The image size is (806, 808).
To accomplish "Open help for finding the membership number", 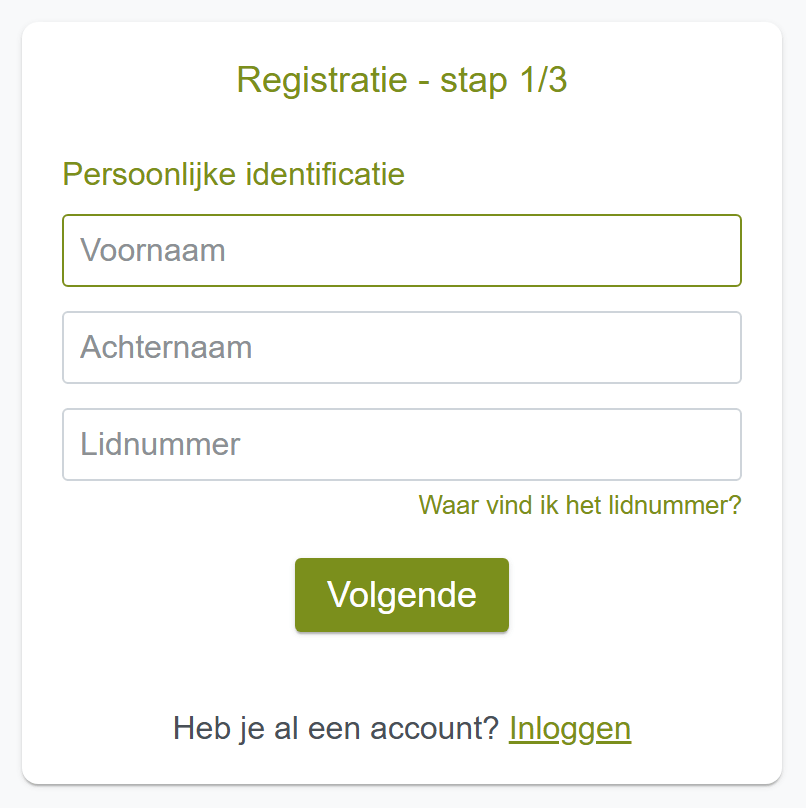I will pos(580,505).
